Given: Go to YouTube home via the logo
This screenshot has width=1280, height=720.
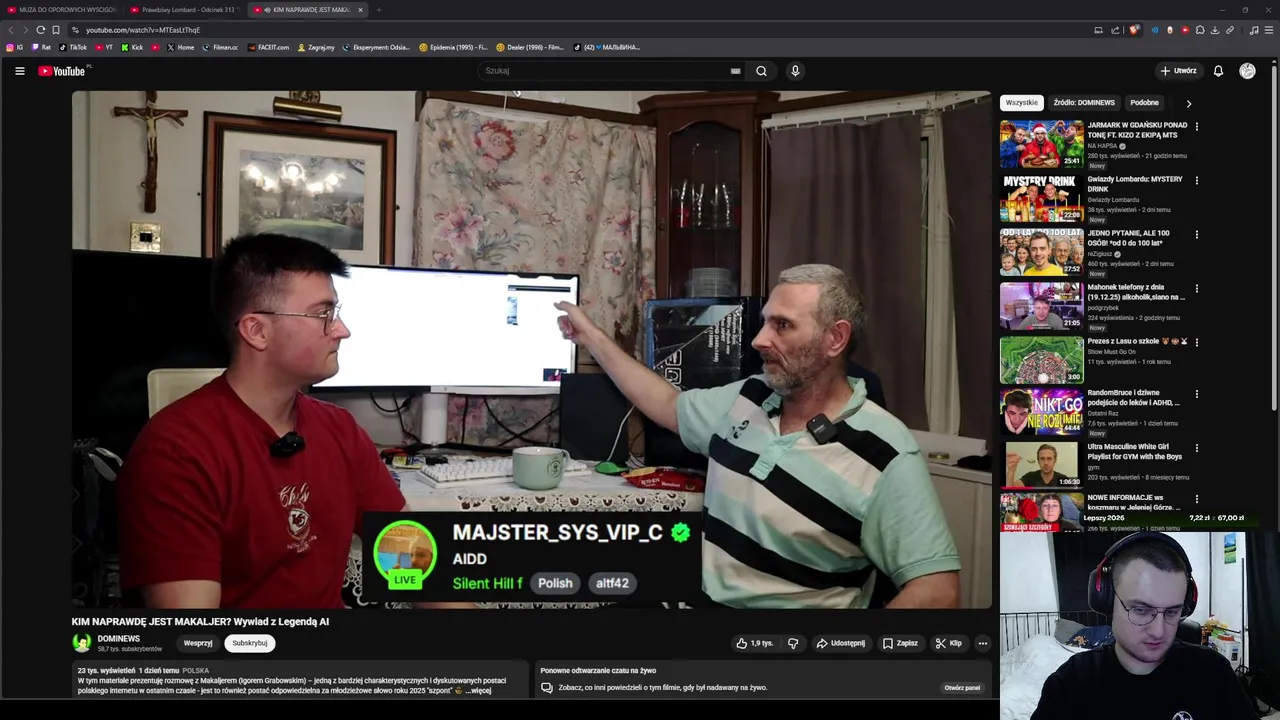Looking at the screenshot, I should coord(62,71).
